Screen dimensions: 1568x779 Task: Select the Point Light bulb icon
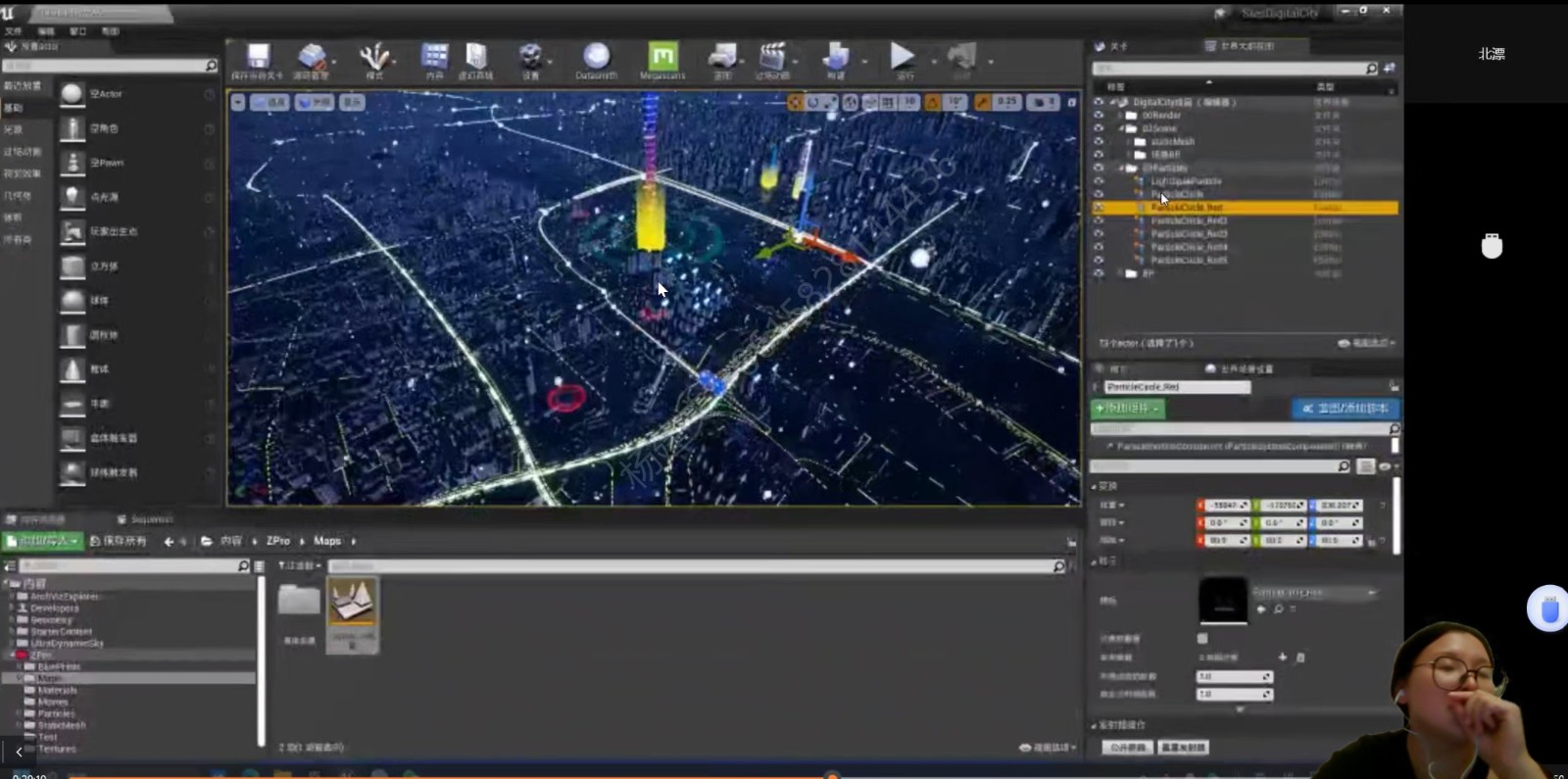(x=73, y=197)
